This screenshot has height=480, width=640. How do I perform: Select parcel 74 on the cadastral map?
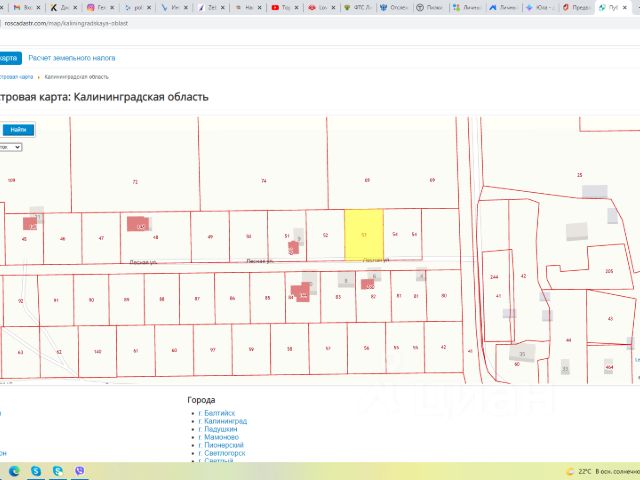click(x=264, y=180)
